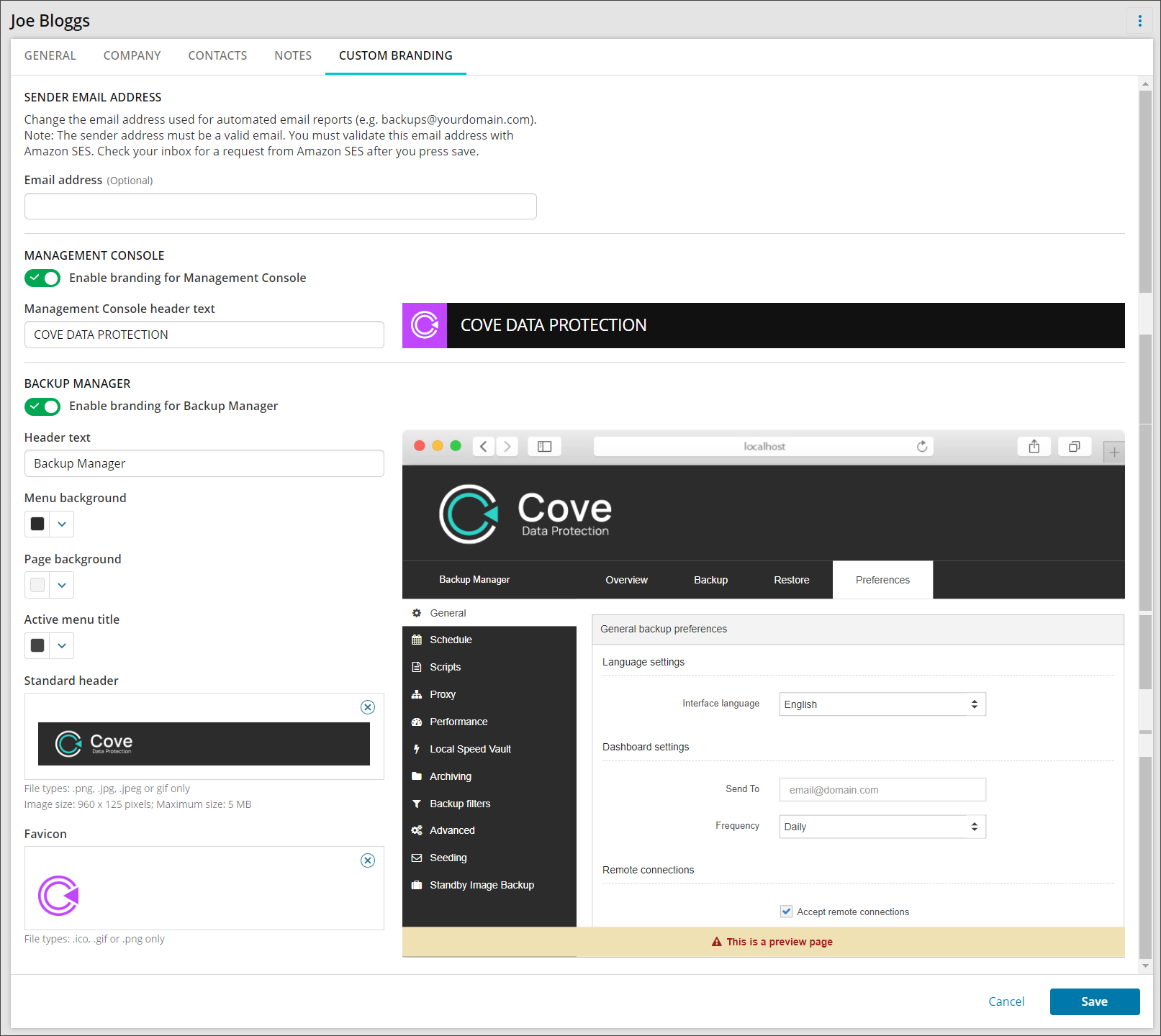Click the sidebar toggle icon in preview
Image resolution: width=1161 pixels, height=1036 pixels.
[x=544, y=447]
